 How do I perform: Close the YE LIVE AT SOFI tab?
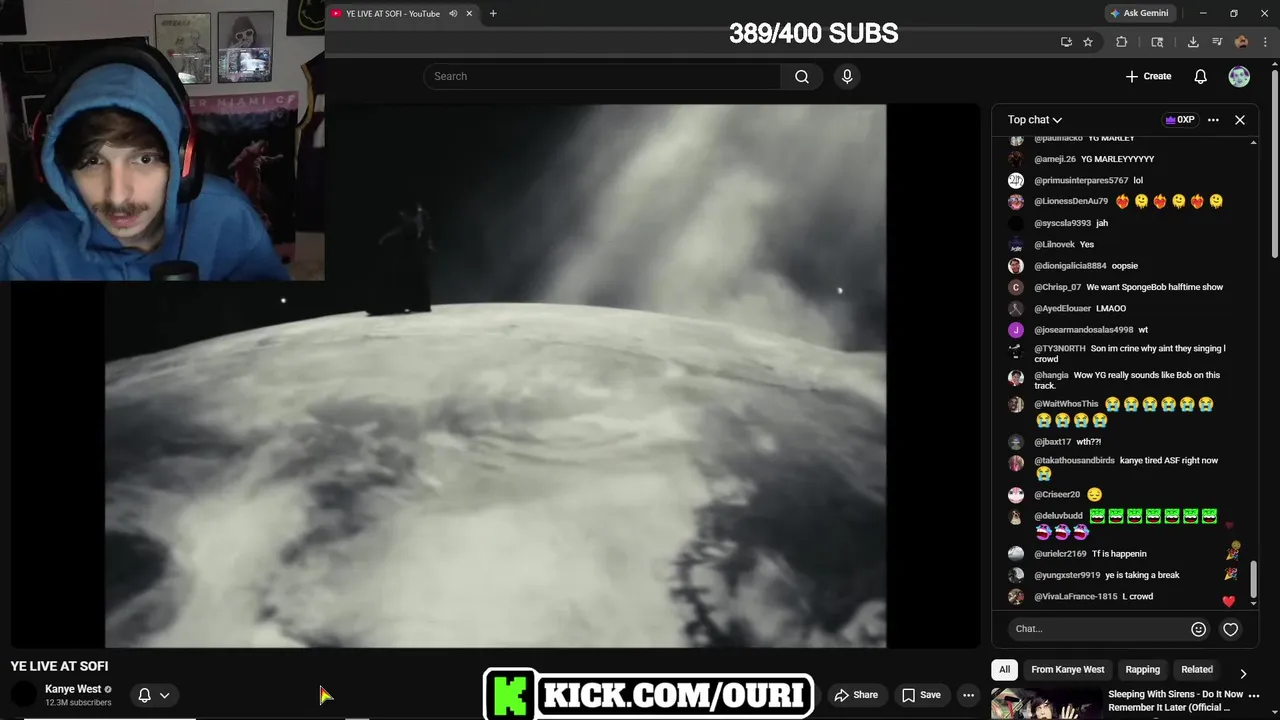pyautogui.click(x=470, y=13)
